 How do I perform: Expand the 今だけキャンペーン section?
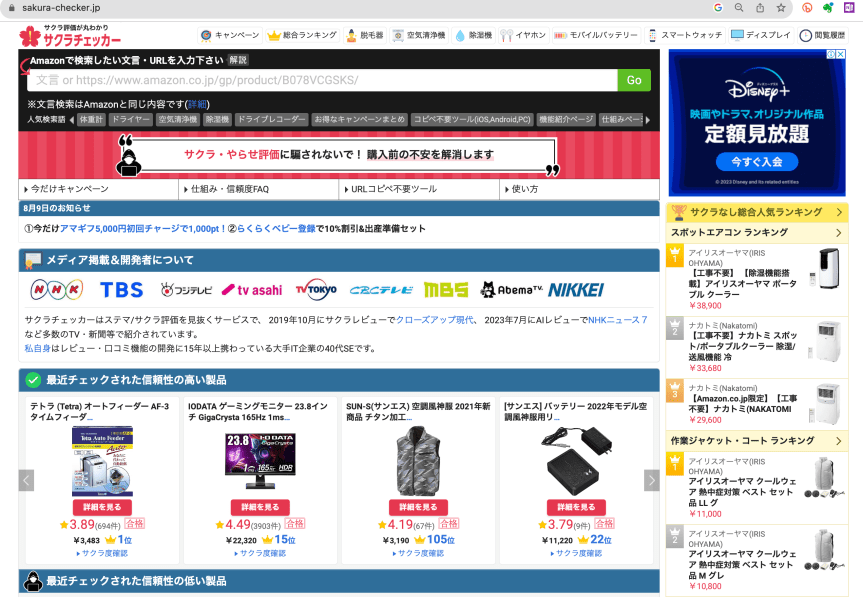tap(70, 189)
